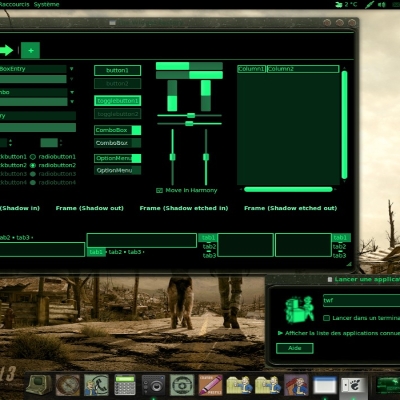The width and height of the screenshot is (400, 400).
Task: Click the pen icon in the top panel
Action: [370, 5]
